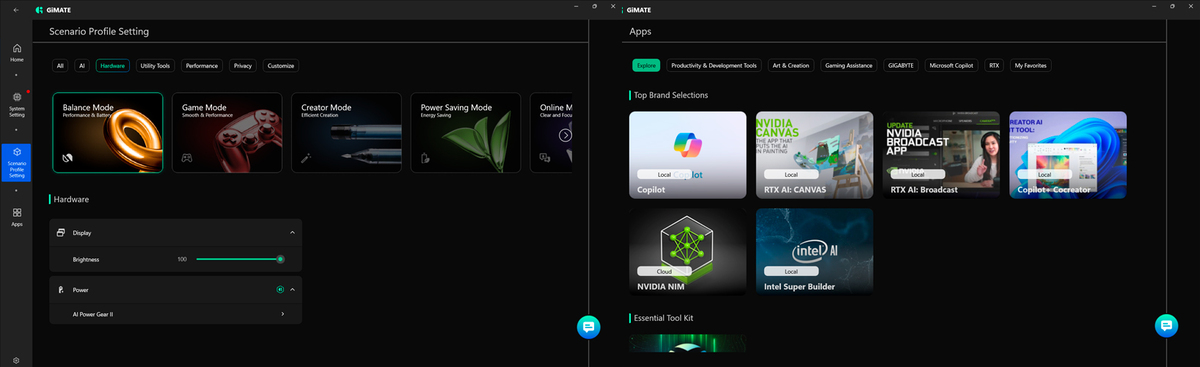Open Productivity & Development Tools tab
1200x367 pixels.
[714, 66]
